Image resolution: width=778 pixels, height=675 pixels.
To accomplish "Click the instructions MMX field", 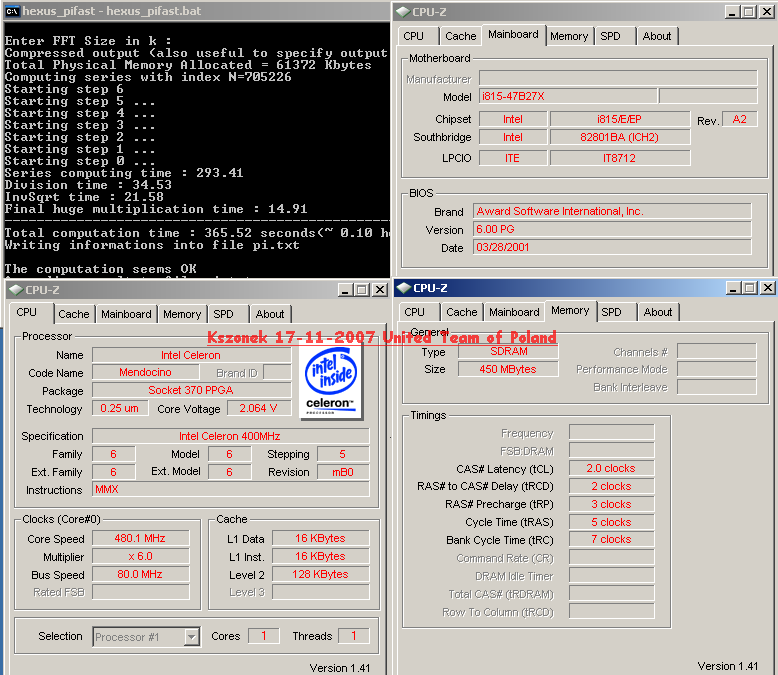I will 231,489.
